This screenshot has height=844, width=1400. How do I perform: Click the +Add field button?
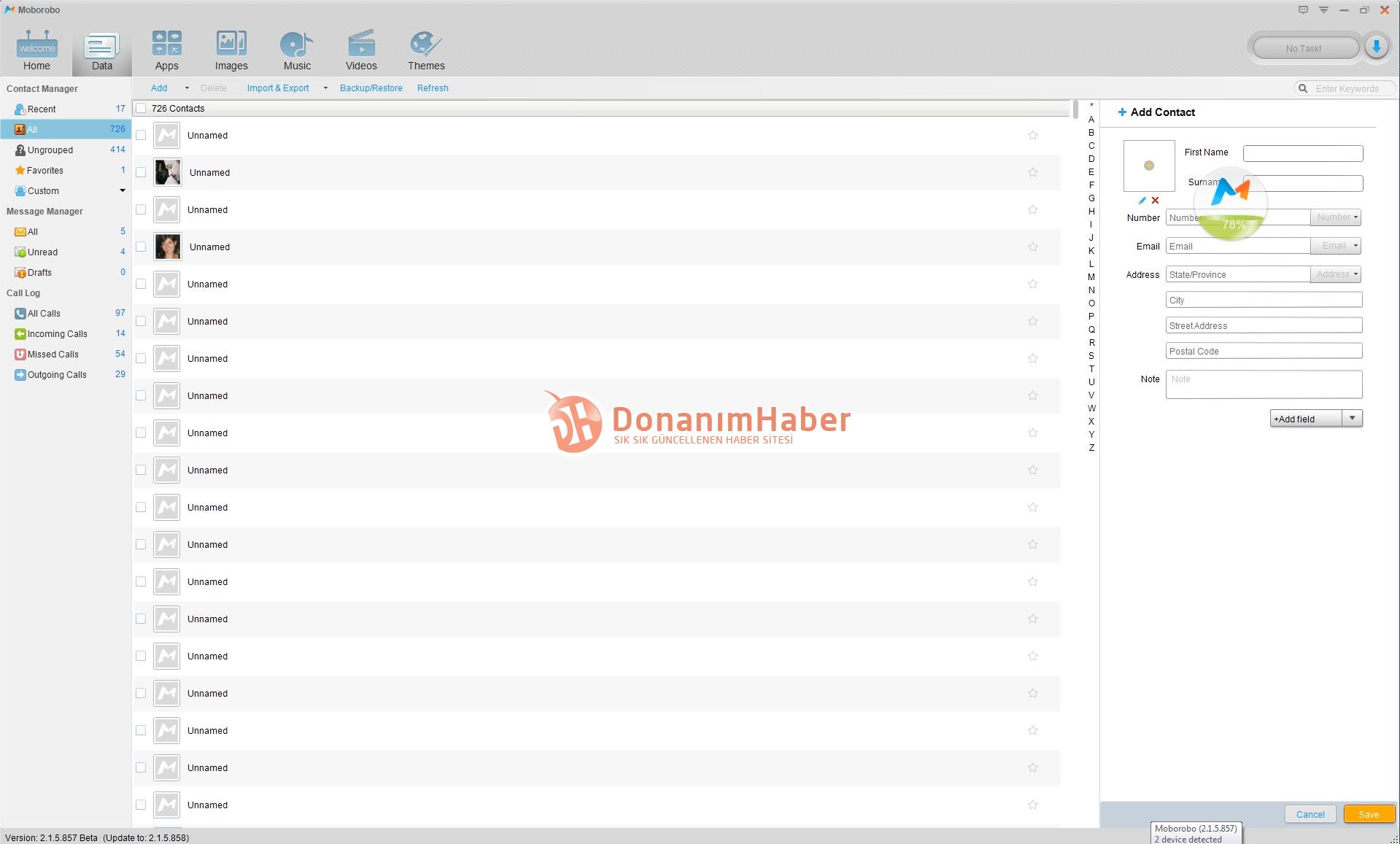[x=1306, y=418]
